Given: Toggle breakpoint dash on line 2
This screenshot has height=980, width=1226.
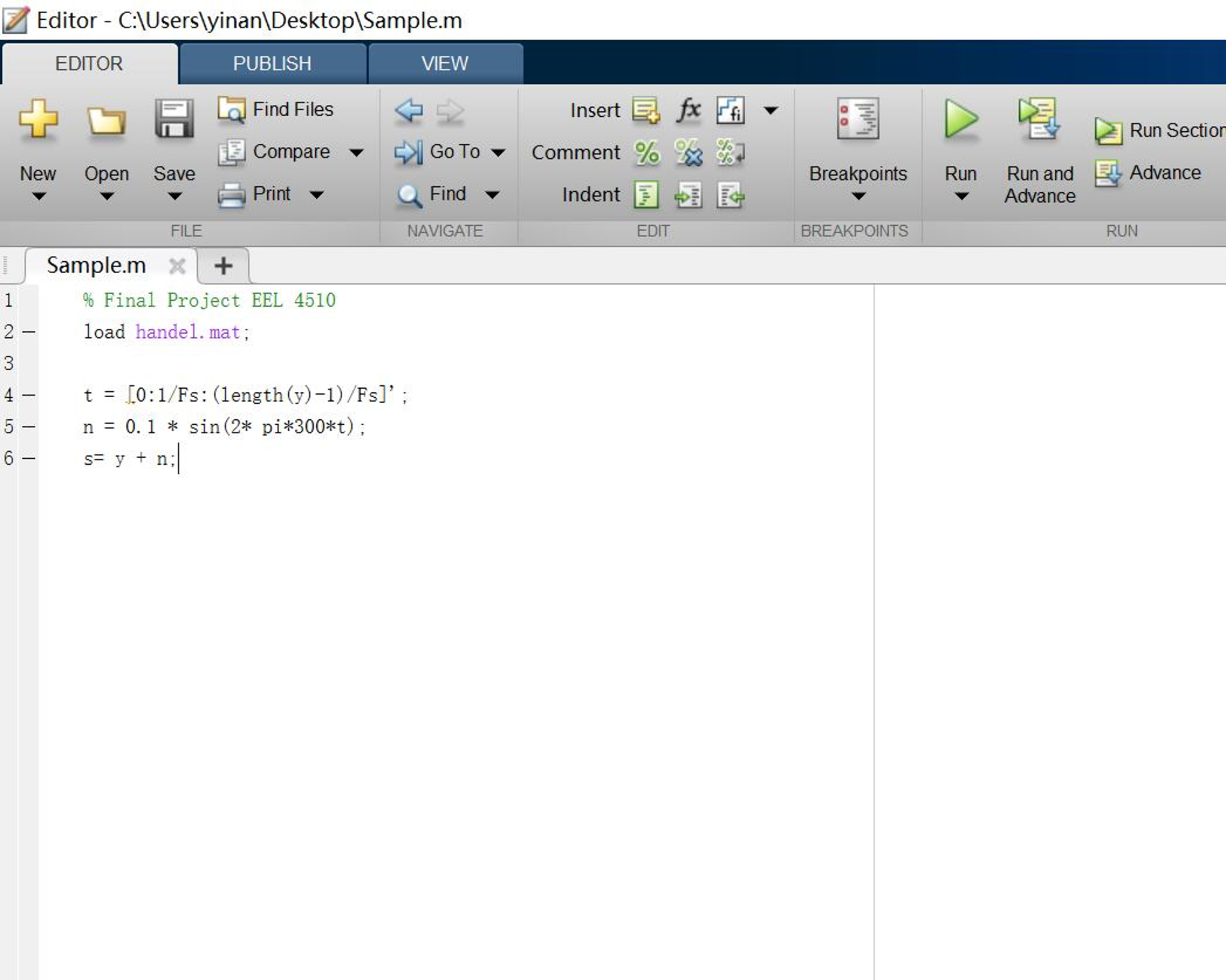Looking at the screenshot, I should 28,332.
